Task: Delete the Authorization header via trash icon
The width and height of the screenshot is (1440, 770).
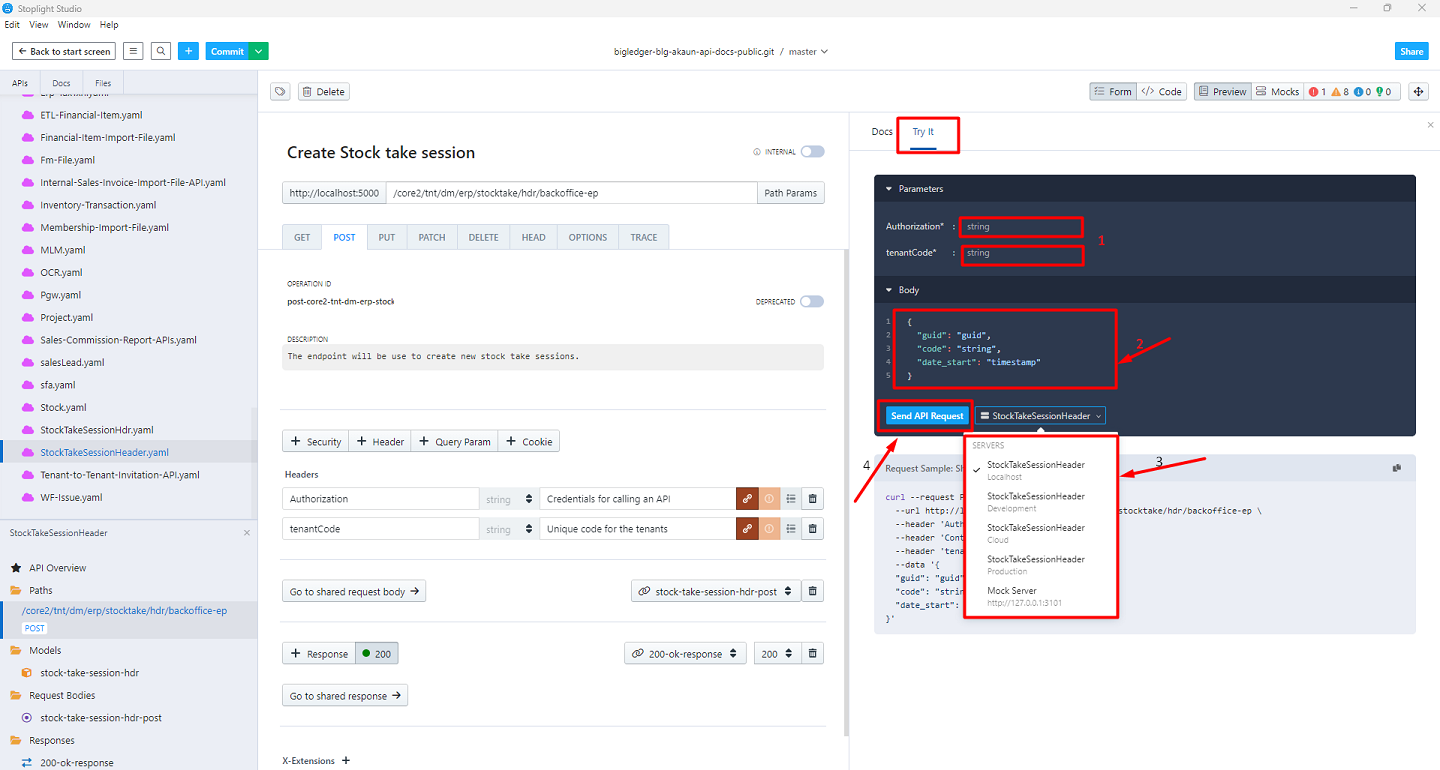Action: click(813, 499)
